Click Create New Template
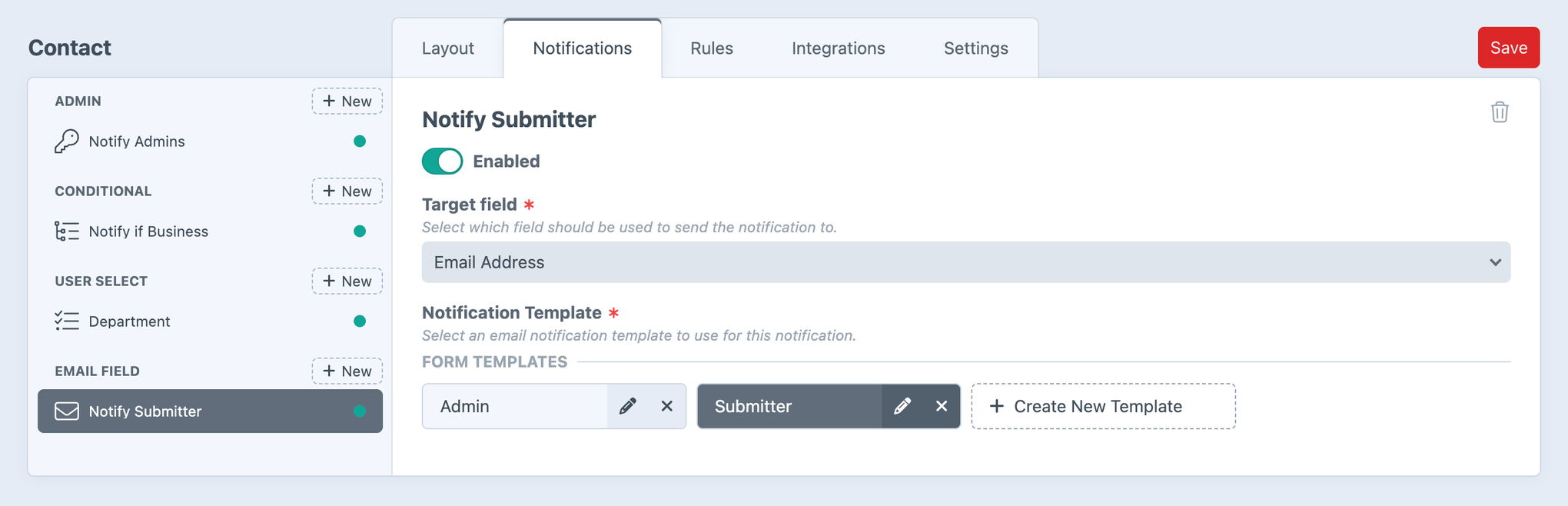Viewport: 1568px width, 506px height. point(1103,406)
